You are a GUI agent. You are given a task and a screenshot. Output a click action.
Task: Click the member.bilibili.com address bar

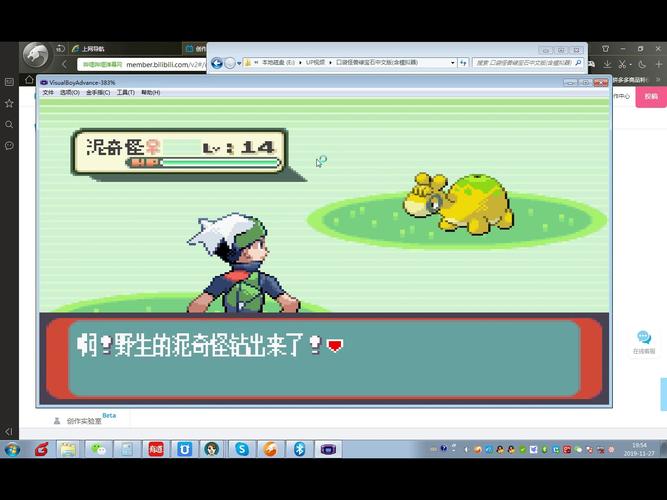click(x=143, y=65)
